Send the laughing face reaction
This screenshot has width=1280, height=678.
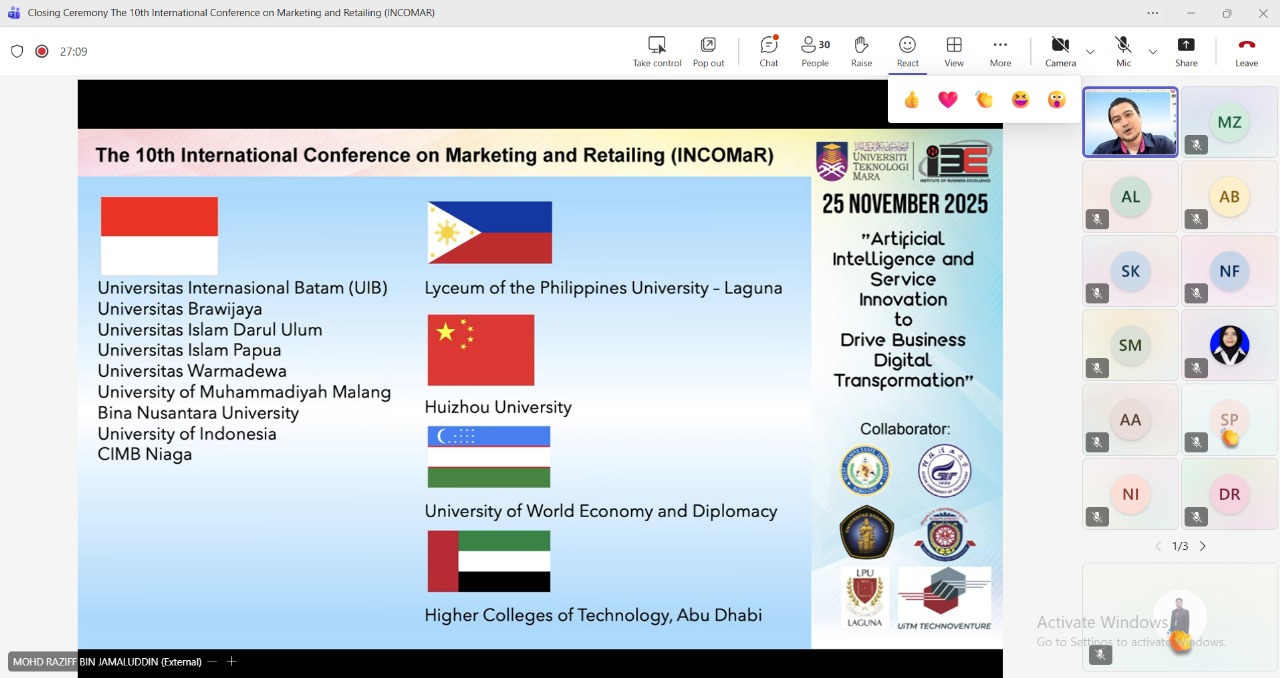(1020, 100)
